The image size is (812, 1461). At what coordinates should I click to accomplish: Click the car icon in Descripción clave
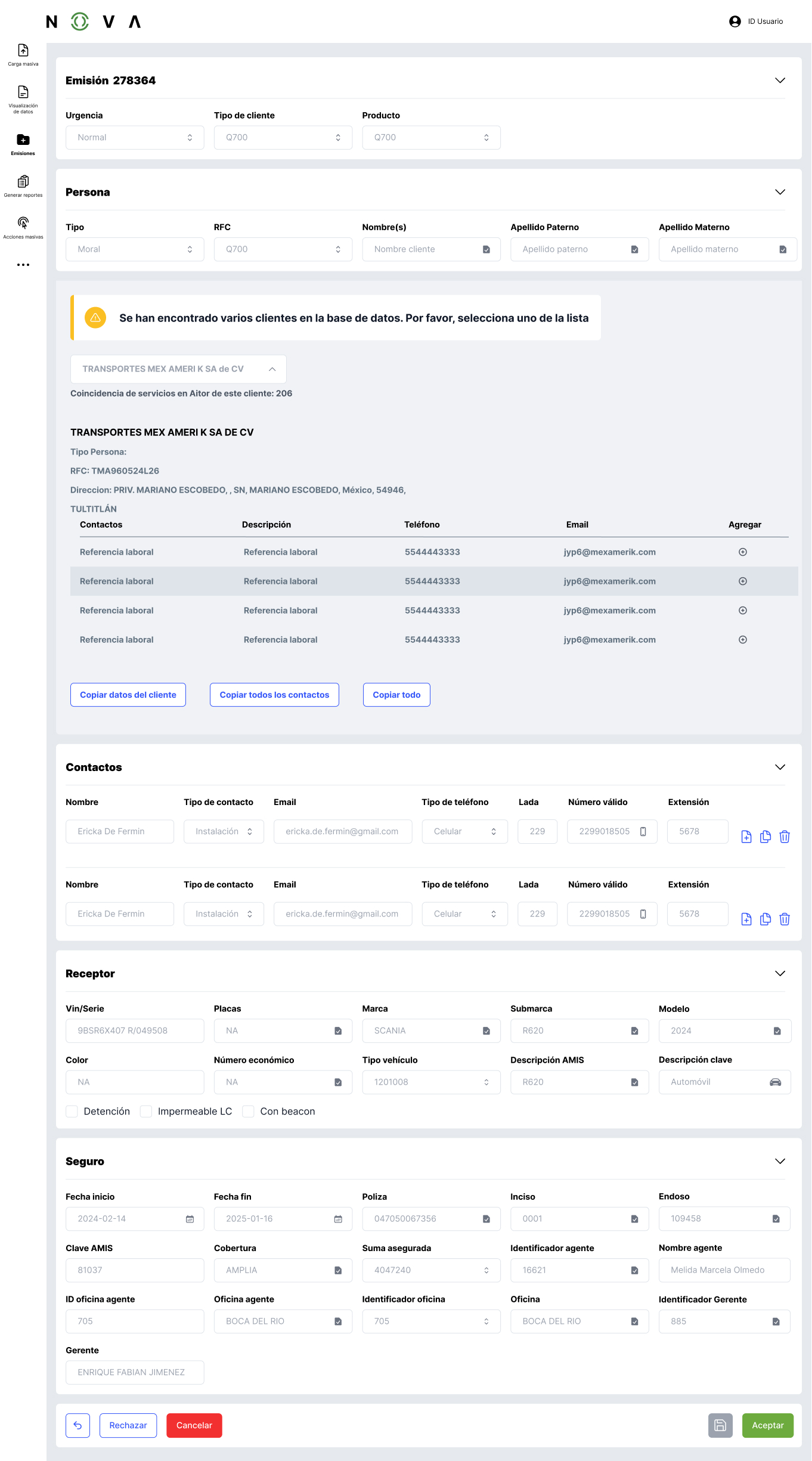(x=775, y=1082)
